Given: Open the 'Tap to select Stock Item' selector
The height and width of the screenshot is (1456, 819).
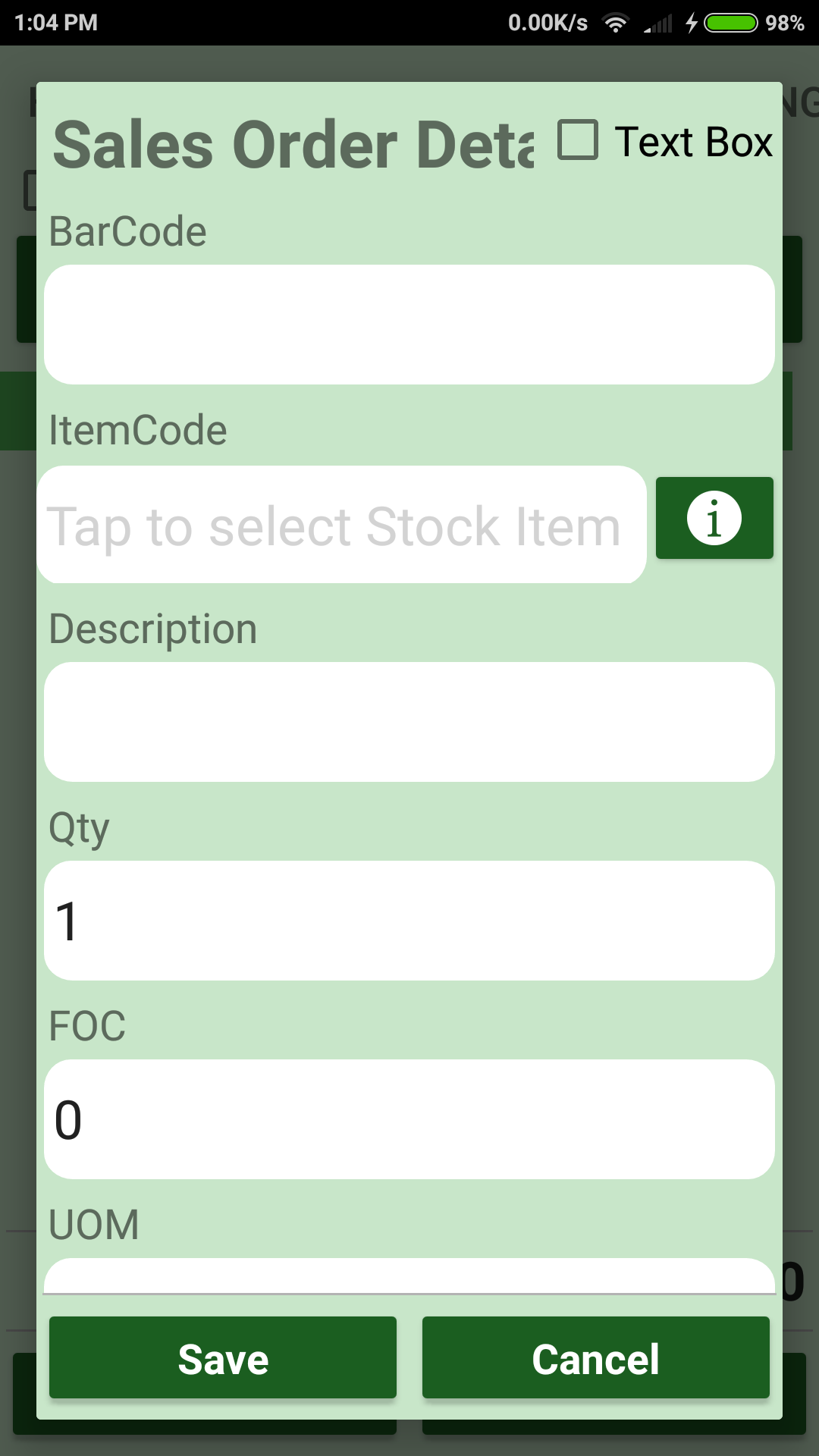Looking at the screenshot, I should click(x=341, y=525).
